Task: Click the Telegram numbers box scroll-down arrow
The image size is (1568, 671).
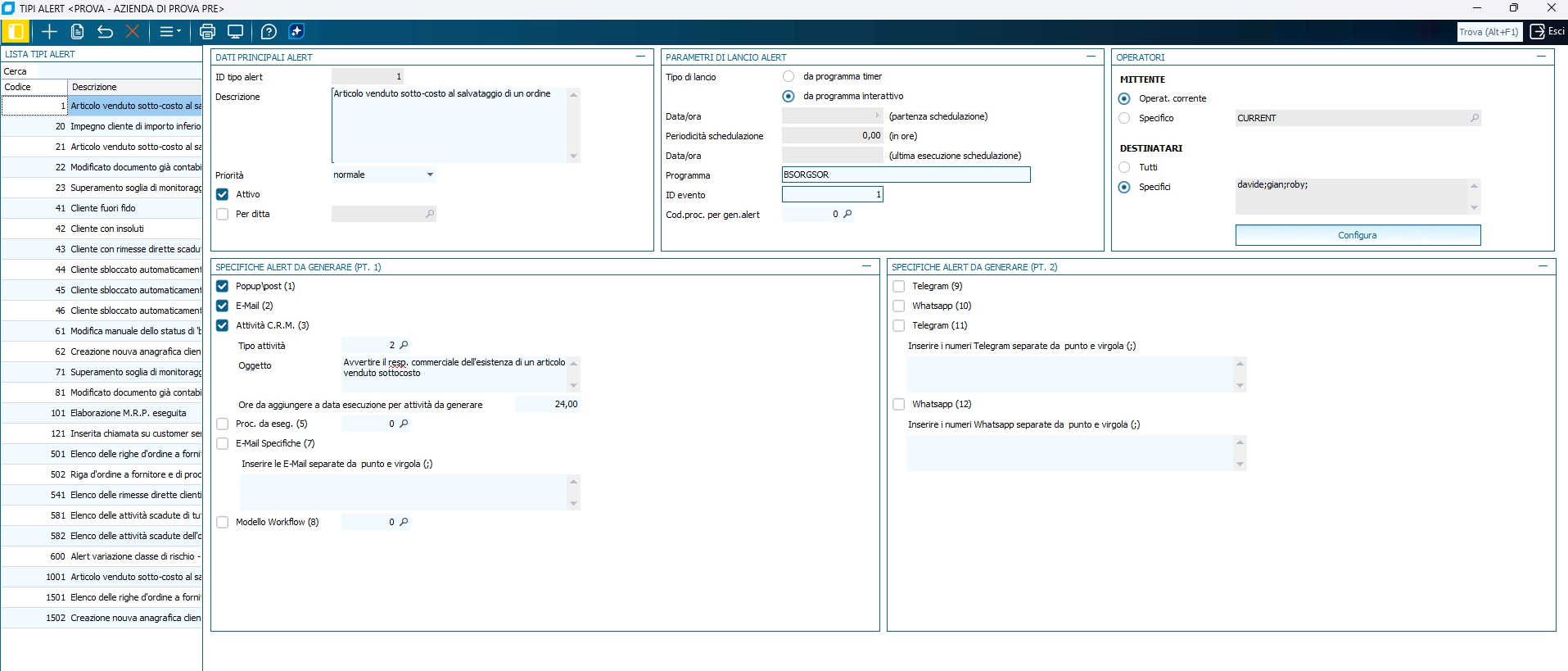Action: 1240,385
